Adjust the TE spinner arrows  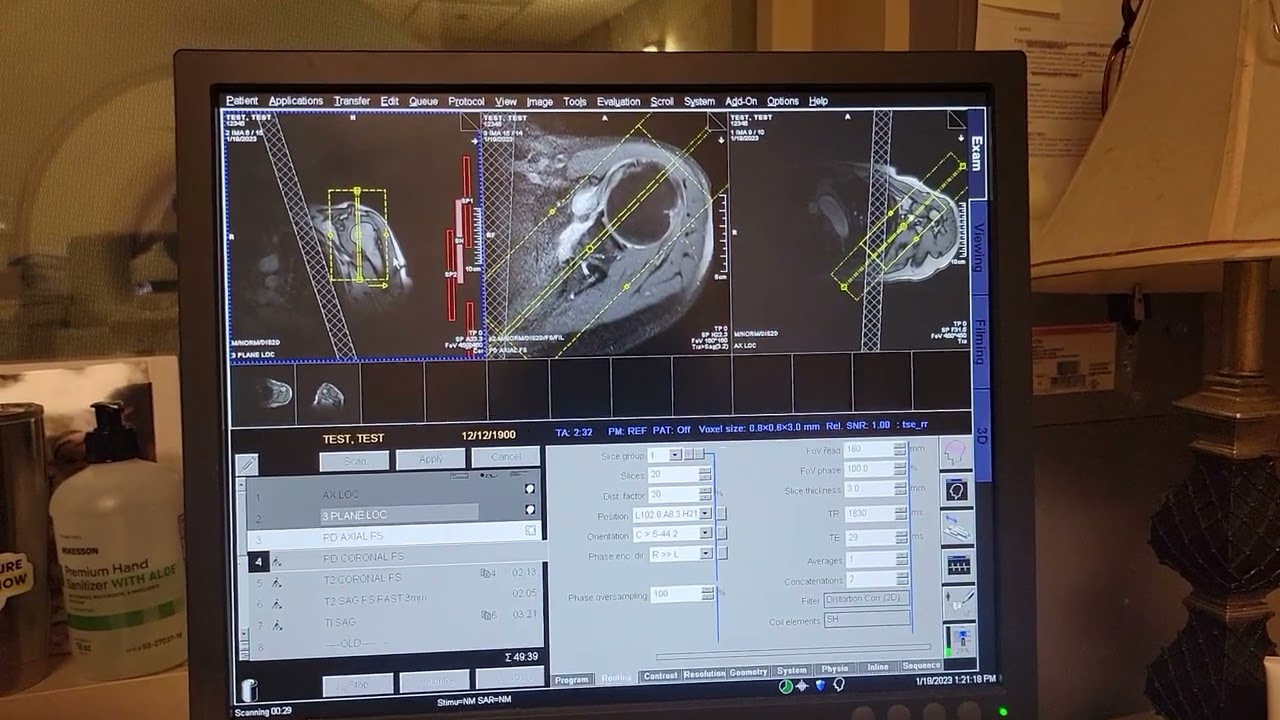click(x=902, y=537)
